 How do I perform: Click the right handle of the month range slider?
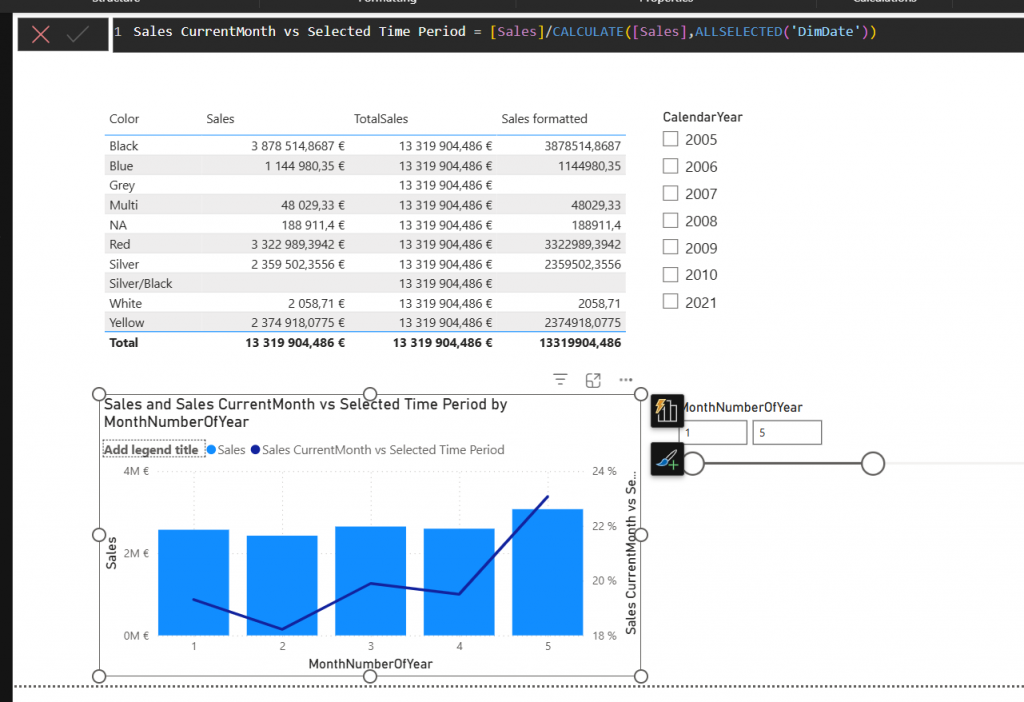click(873, 463)
